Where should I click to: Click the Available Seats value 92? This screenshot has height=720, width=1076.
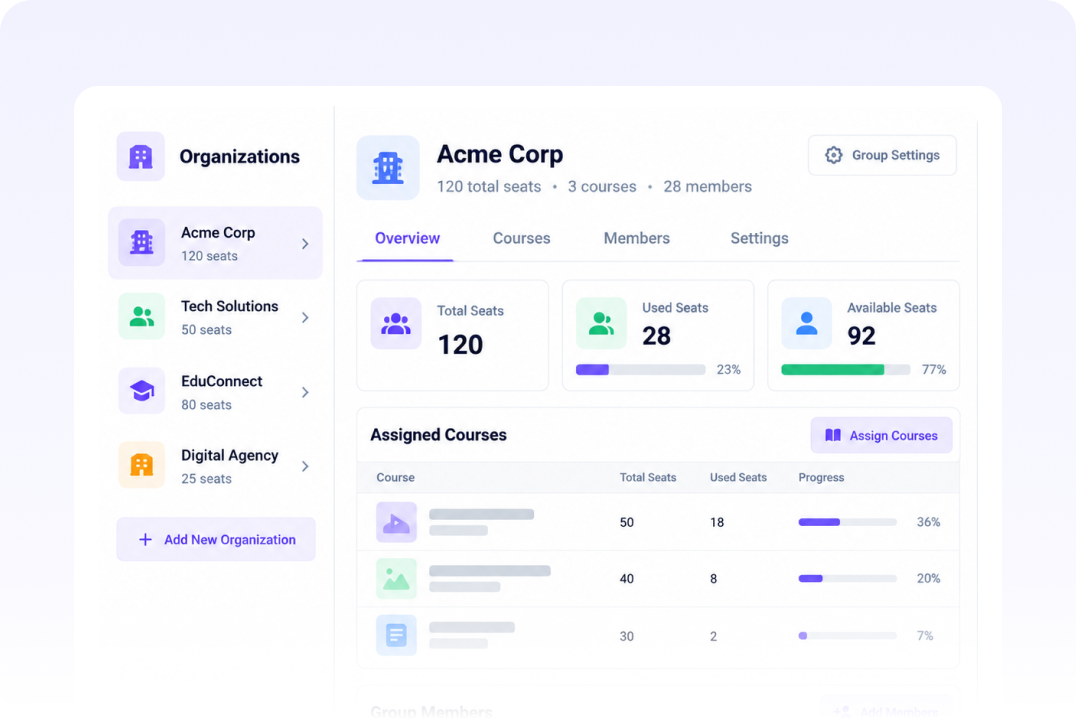coord(861,336)
